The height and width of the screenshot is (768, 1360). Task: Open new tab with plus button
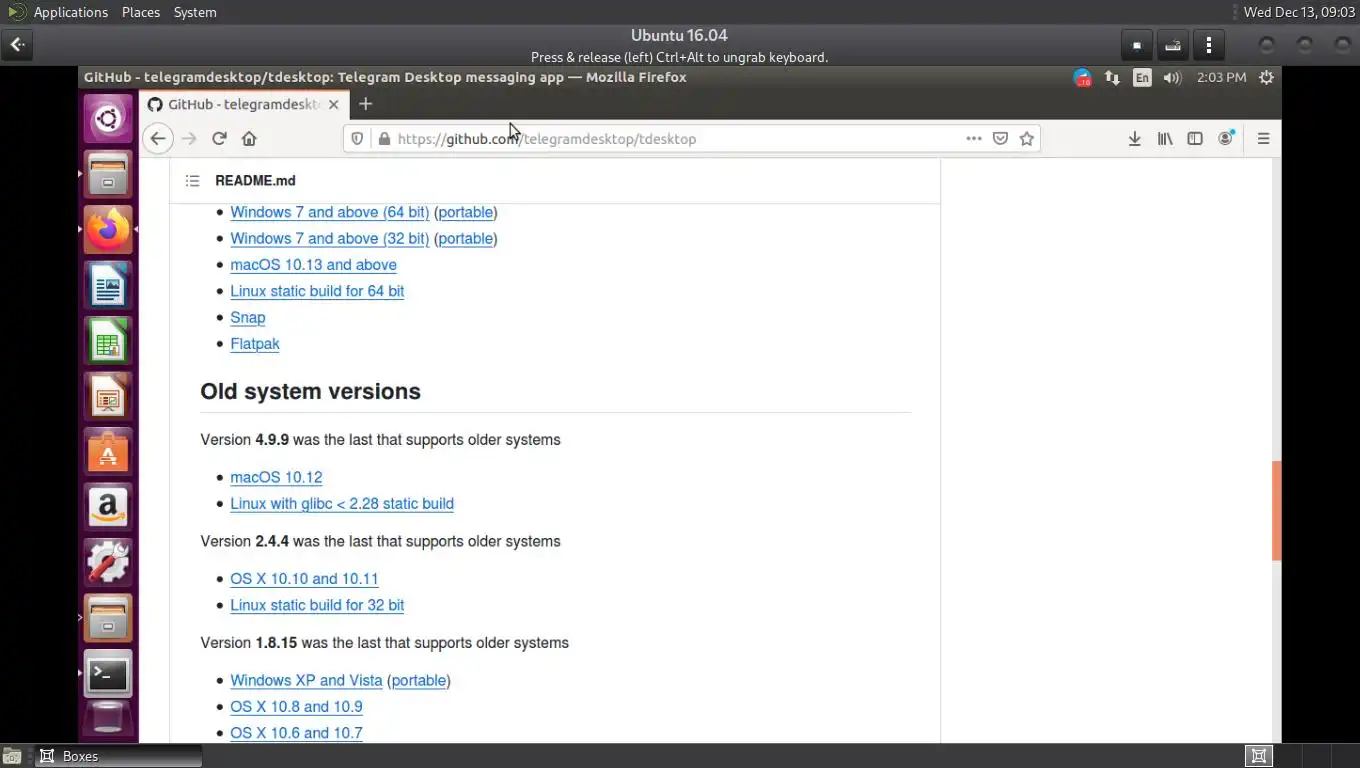pyautogui.click(x=365, y=104)
